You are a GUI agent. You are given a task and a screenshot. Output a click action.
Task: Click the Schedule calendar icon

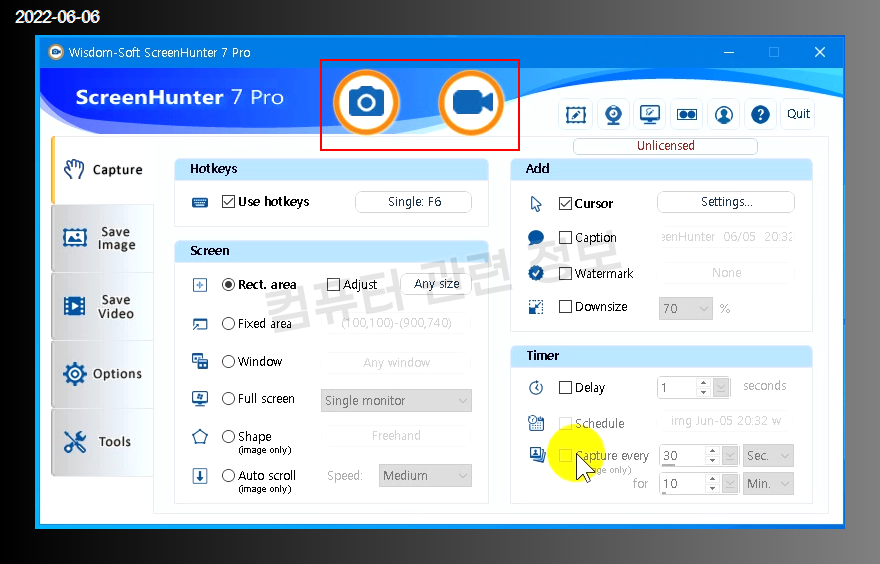point(536,423)
